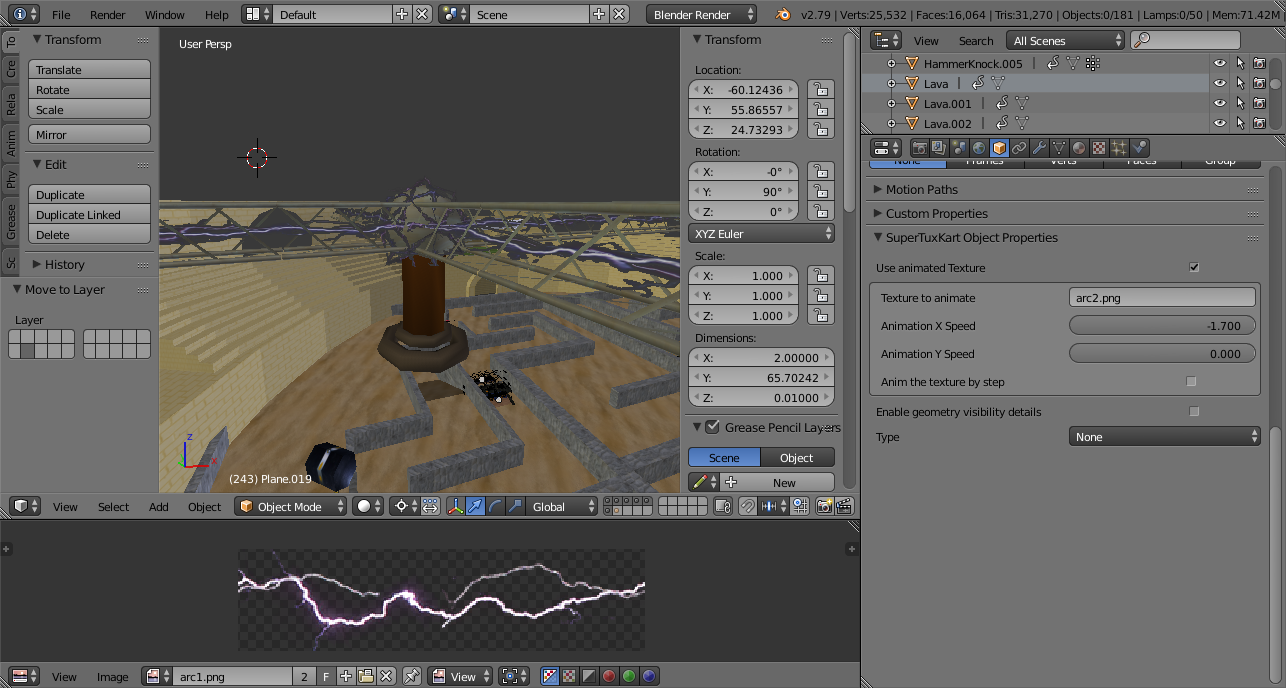
Task: Click the Animation X Speed slider
Action: pos(1162,326)
